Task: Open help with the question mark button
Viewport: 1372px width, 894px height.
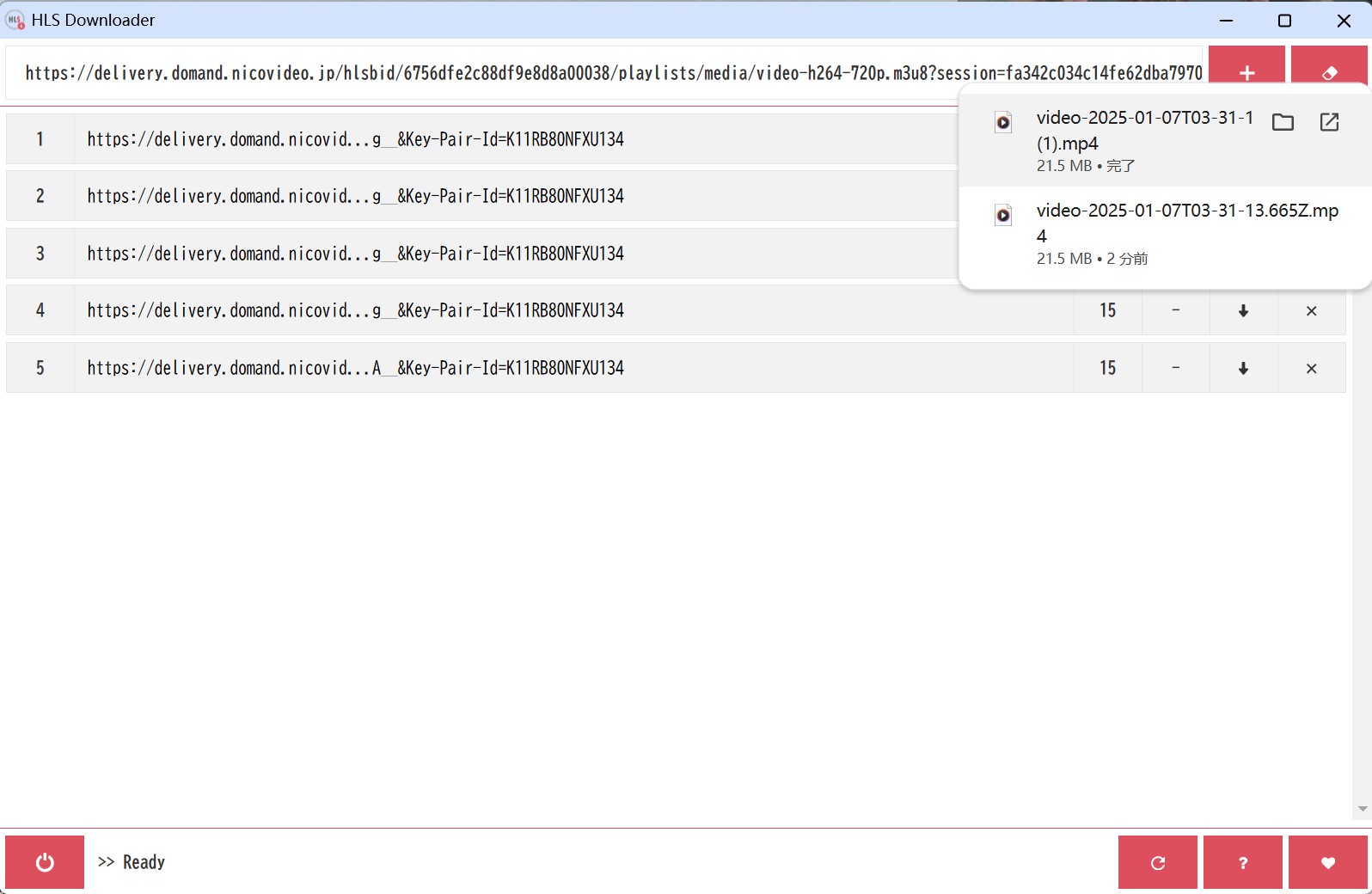Action: pyautogui.click(x=1243, y=862)
